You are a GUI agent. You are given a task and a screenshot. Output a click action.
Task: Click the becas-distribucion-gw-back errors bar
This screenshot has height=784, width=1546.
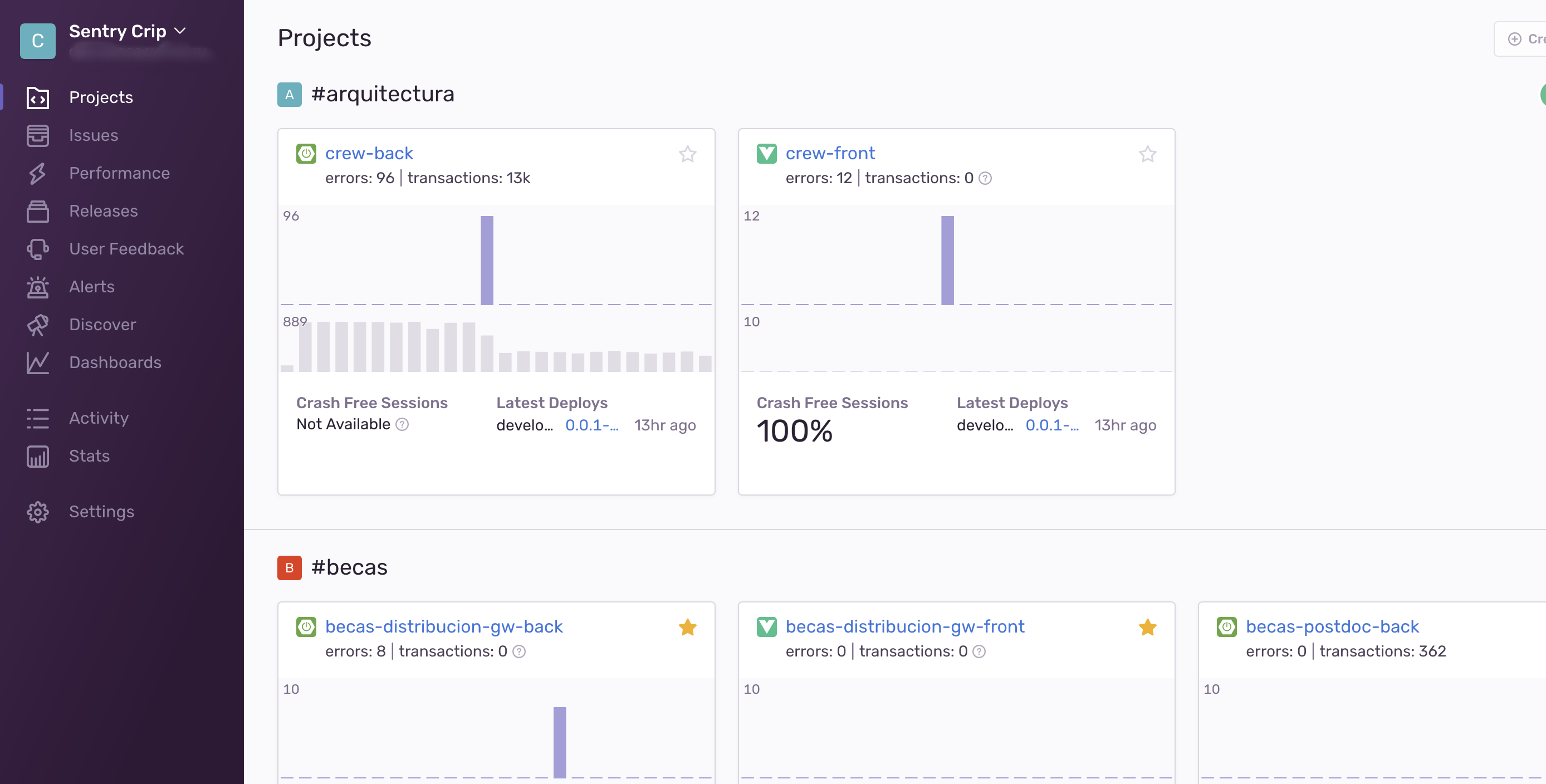point(559,743)
